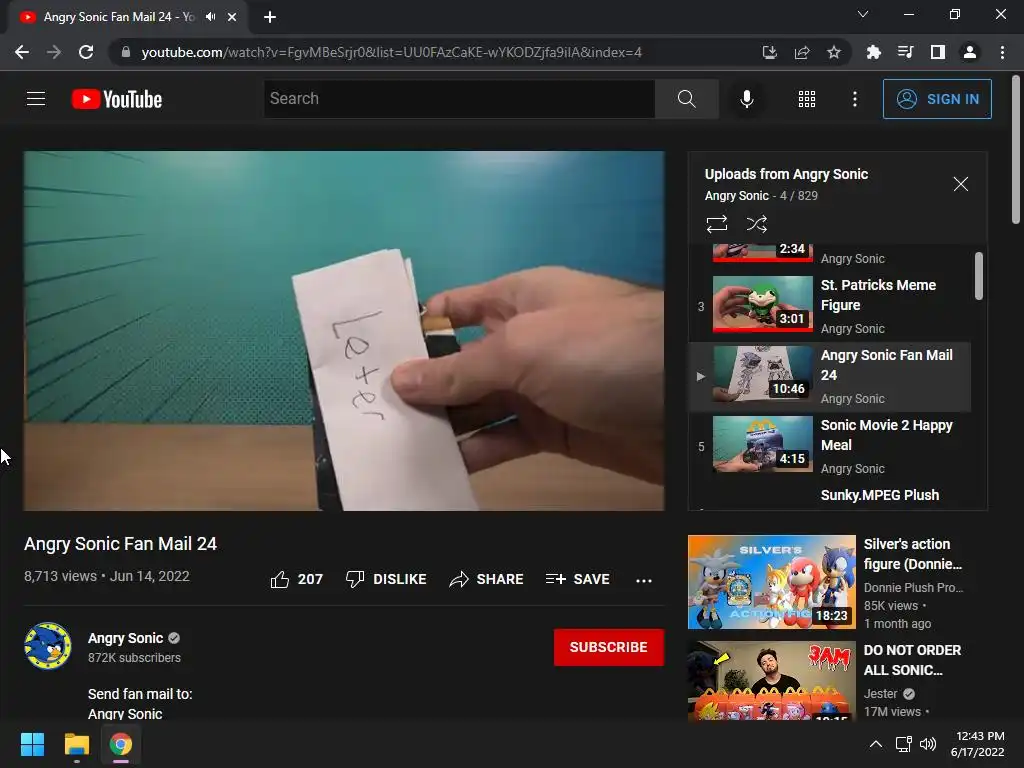Open a new Chrome tab
Image resolution: width=1024 pixels, height=768 pixels.
[270, 17]
